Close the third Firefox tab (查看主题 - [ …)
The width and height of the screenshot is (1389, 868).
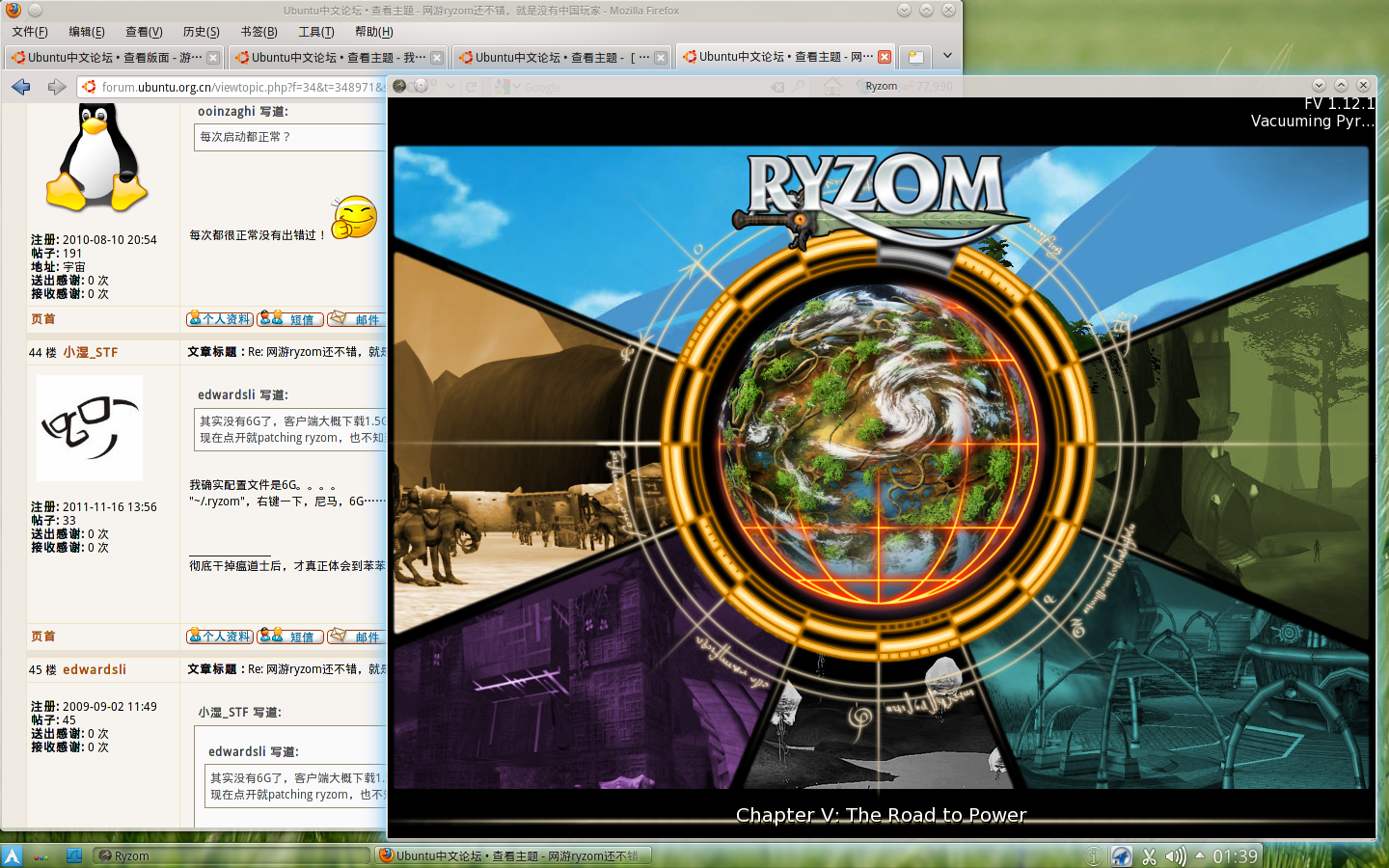661,58
